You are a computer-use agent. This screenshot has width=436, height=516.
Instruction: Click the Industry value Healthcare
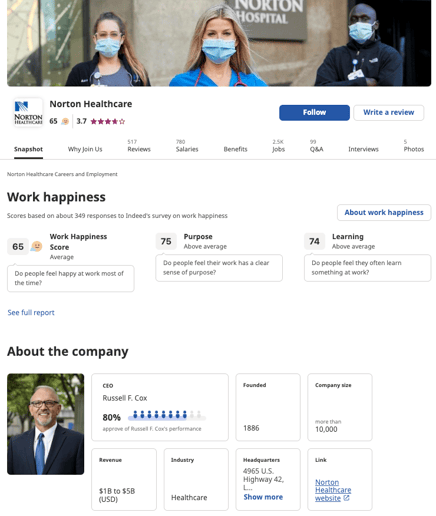[189, 498]
